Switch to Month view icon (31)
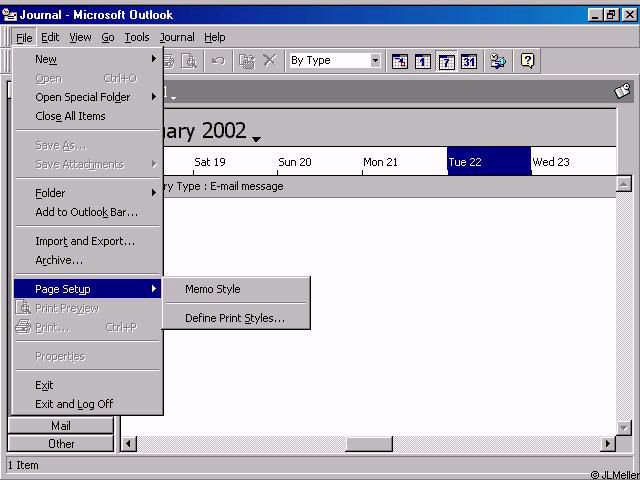Viewport: 640px width, 480px height. (469, 62)
